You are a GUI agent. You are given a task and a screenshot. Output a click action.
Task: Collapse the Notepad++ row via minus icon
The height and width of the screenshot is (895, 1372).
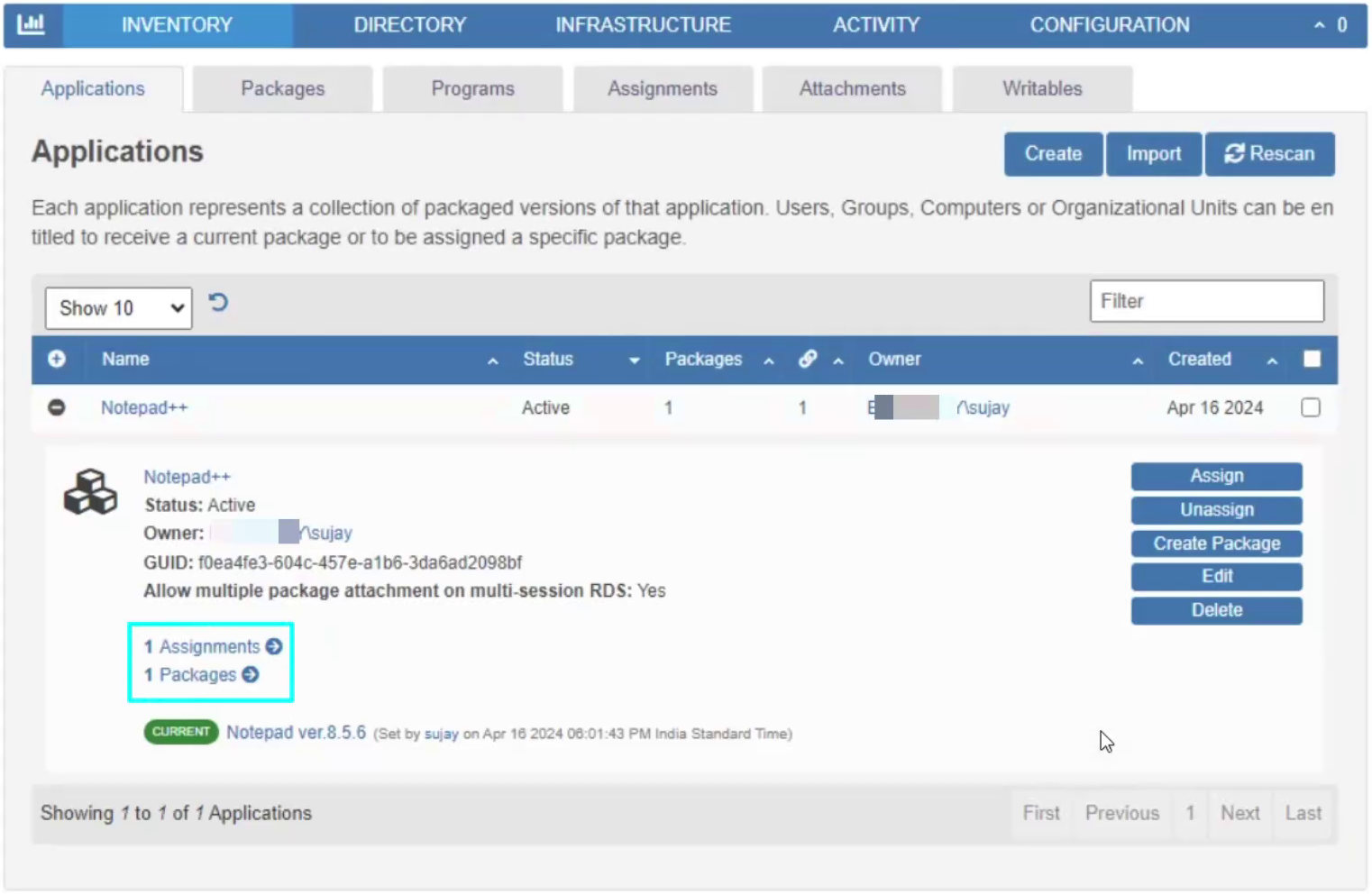[x=57, y=407]
